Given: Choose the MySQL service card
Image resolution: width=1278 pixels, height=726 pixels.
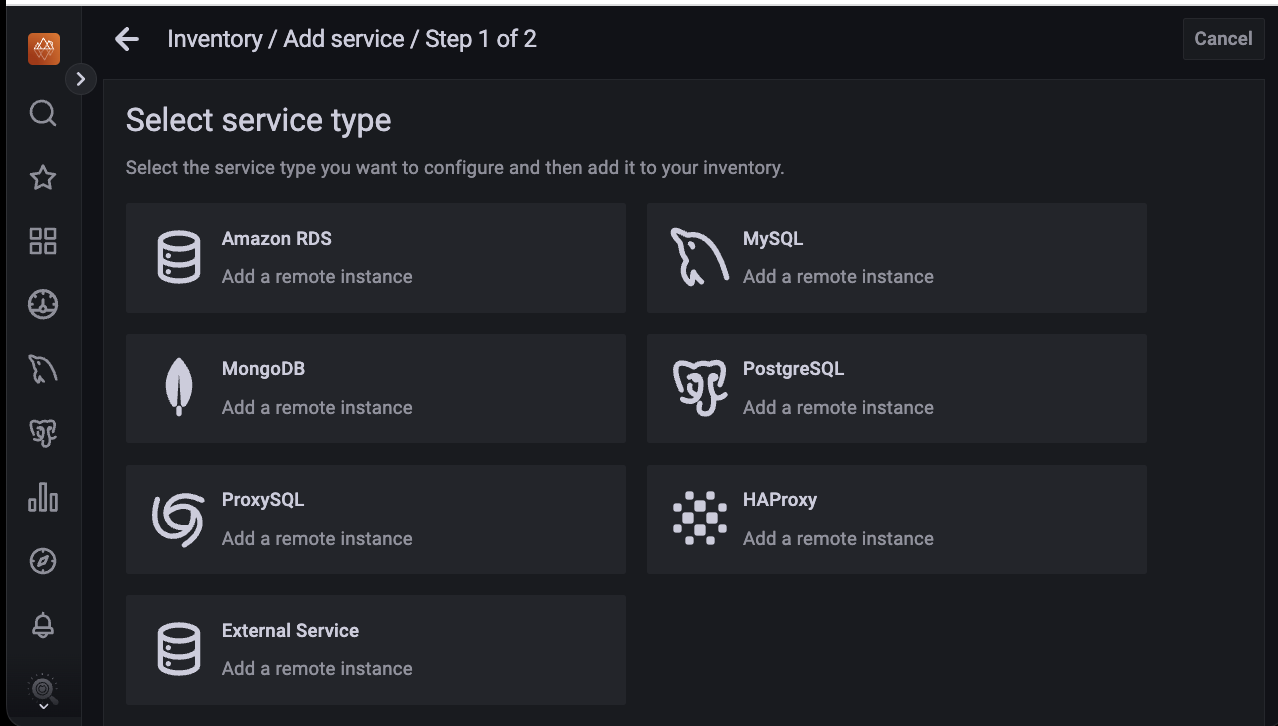Looking at the screenshot, I should pos(896,258).
